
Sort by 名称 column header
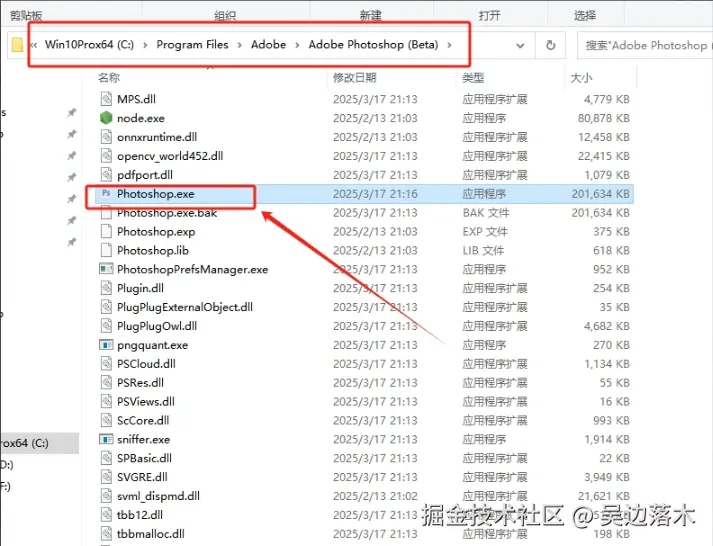[x=109, y=78]
